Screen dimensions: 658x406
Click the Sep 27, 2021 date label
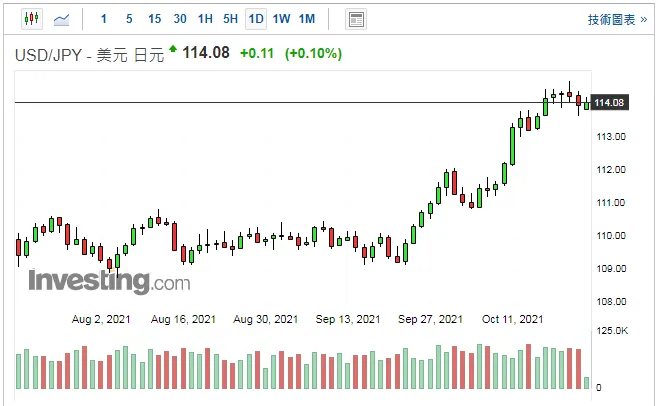click(x=430, y=320)
